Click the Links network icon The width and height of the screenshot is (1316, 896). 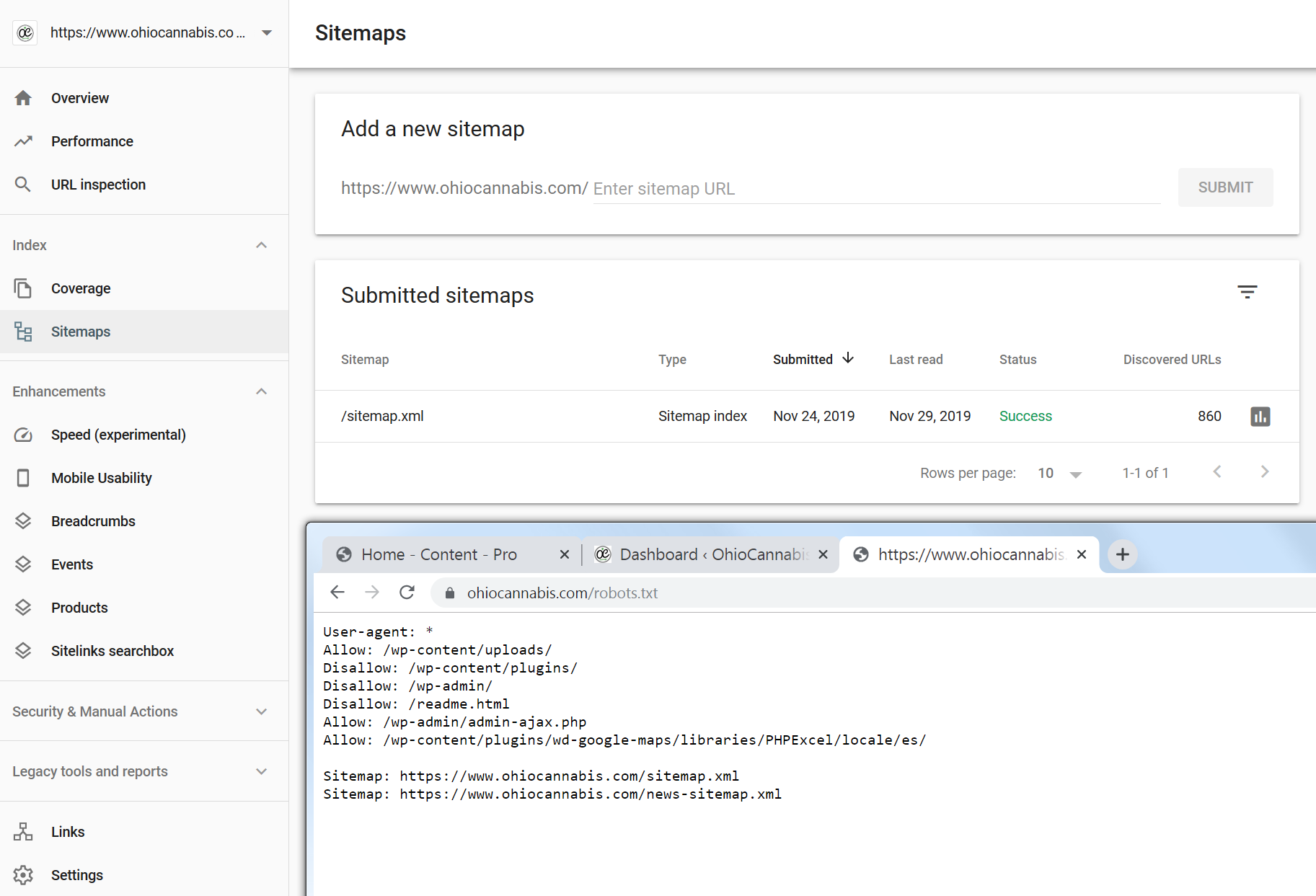(x=23, y=832)
